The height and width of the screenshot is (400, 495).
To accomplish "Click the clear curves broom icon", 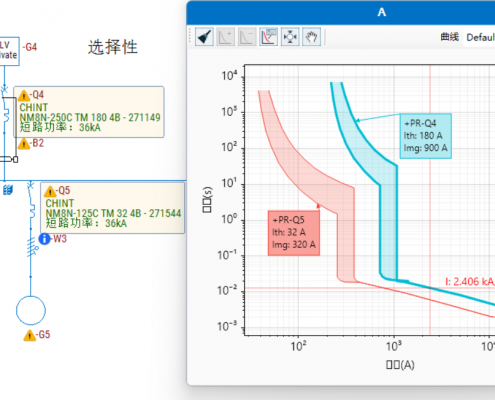I will click(x=204, y=37).
